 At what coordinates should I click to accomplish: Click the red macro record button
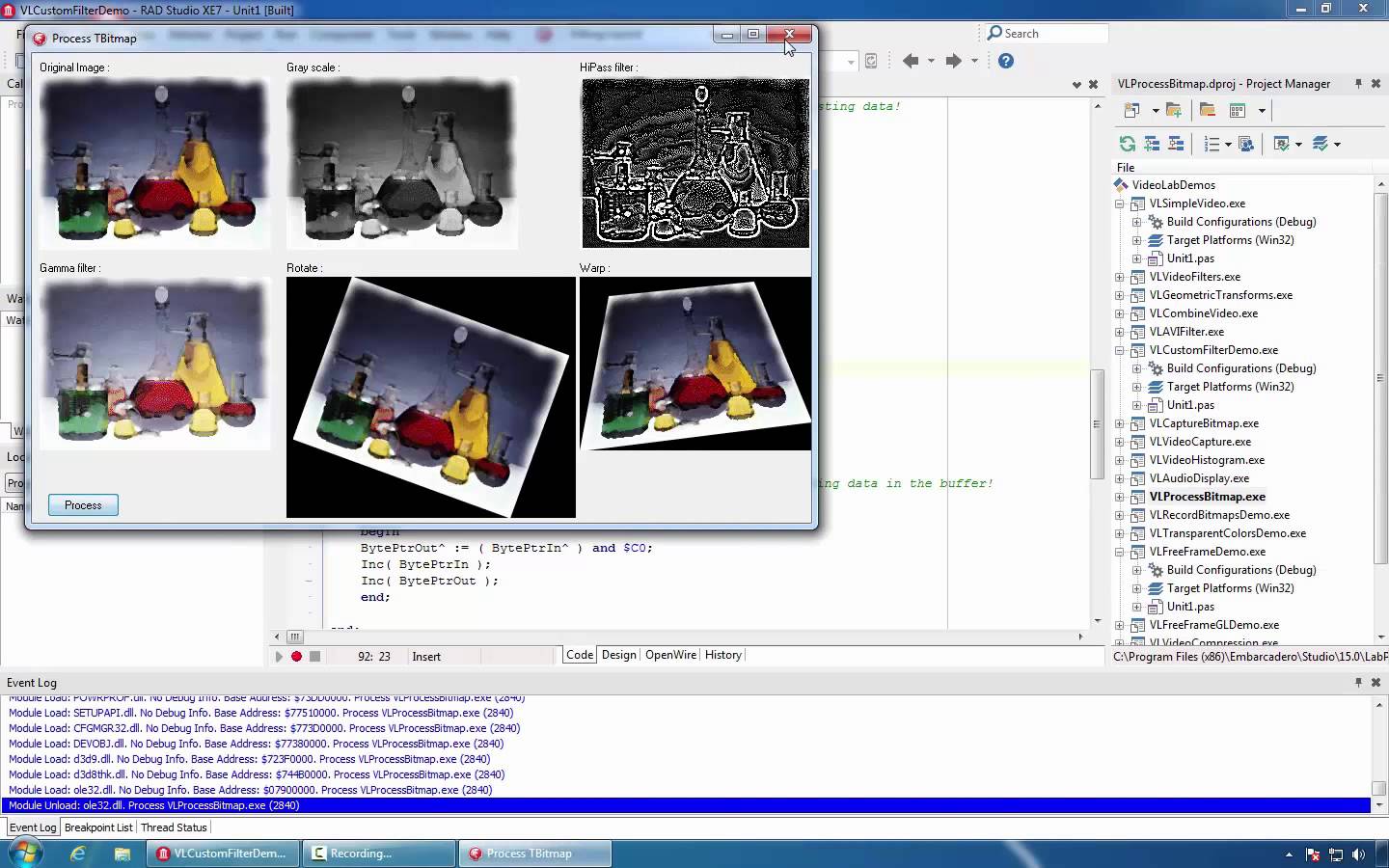296,656
